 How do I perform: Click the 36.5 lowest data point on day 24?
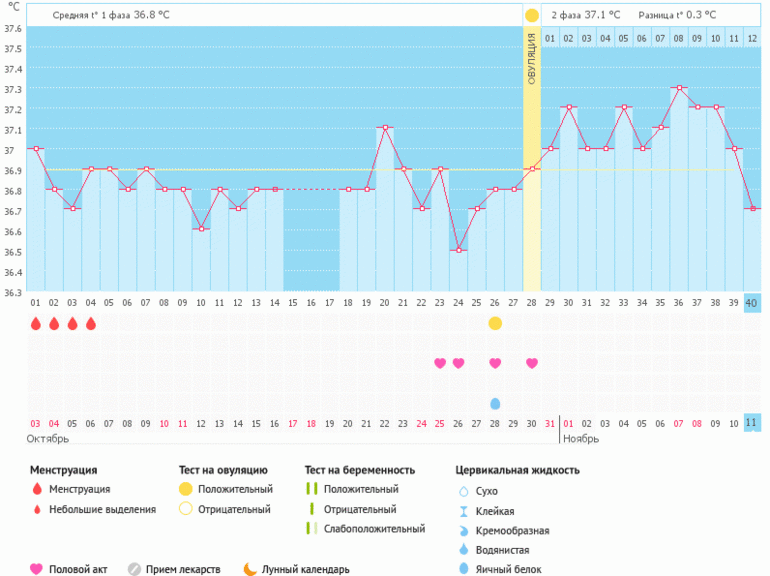(459, 250)
